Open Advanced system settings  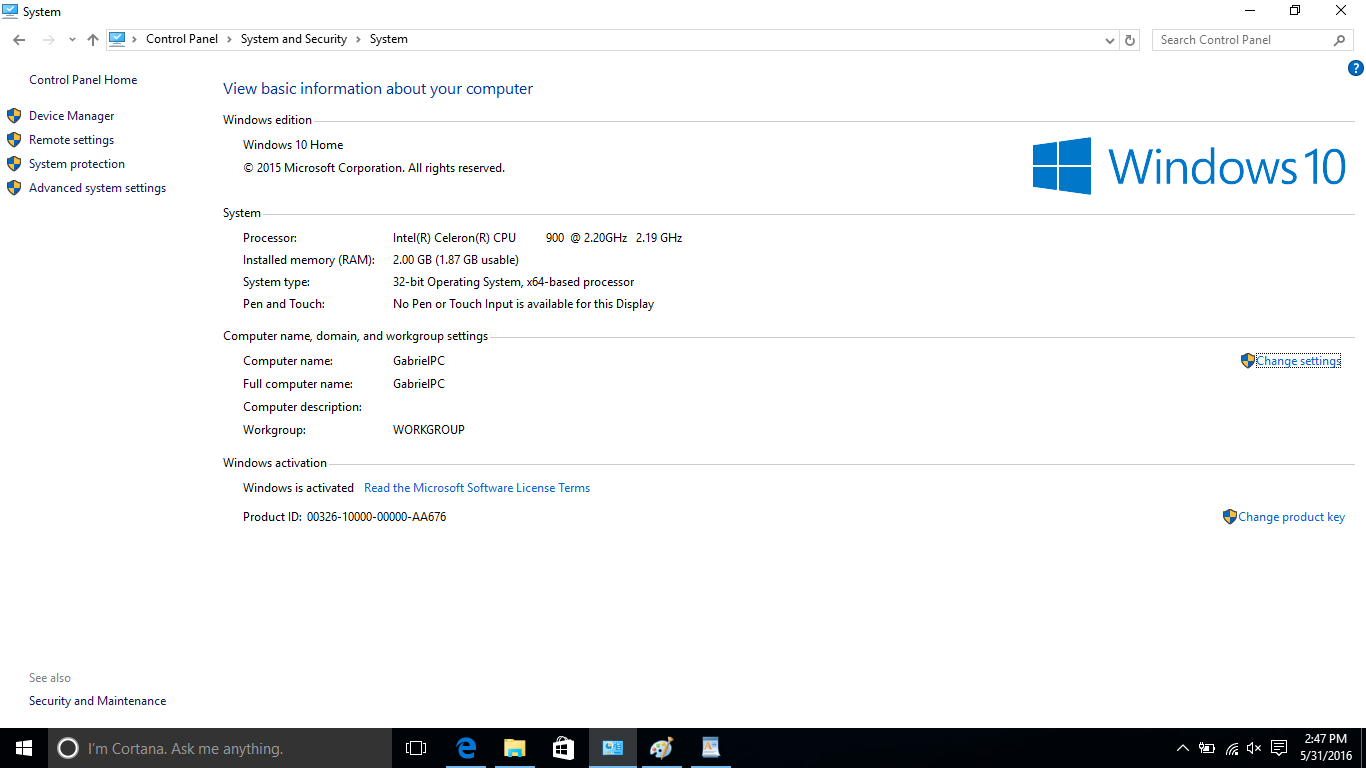coord(98,188)
